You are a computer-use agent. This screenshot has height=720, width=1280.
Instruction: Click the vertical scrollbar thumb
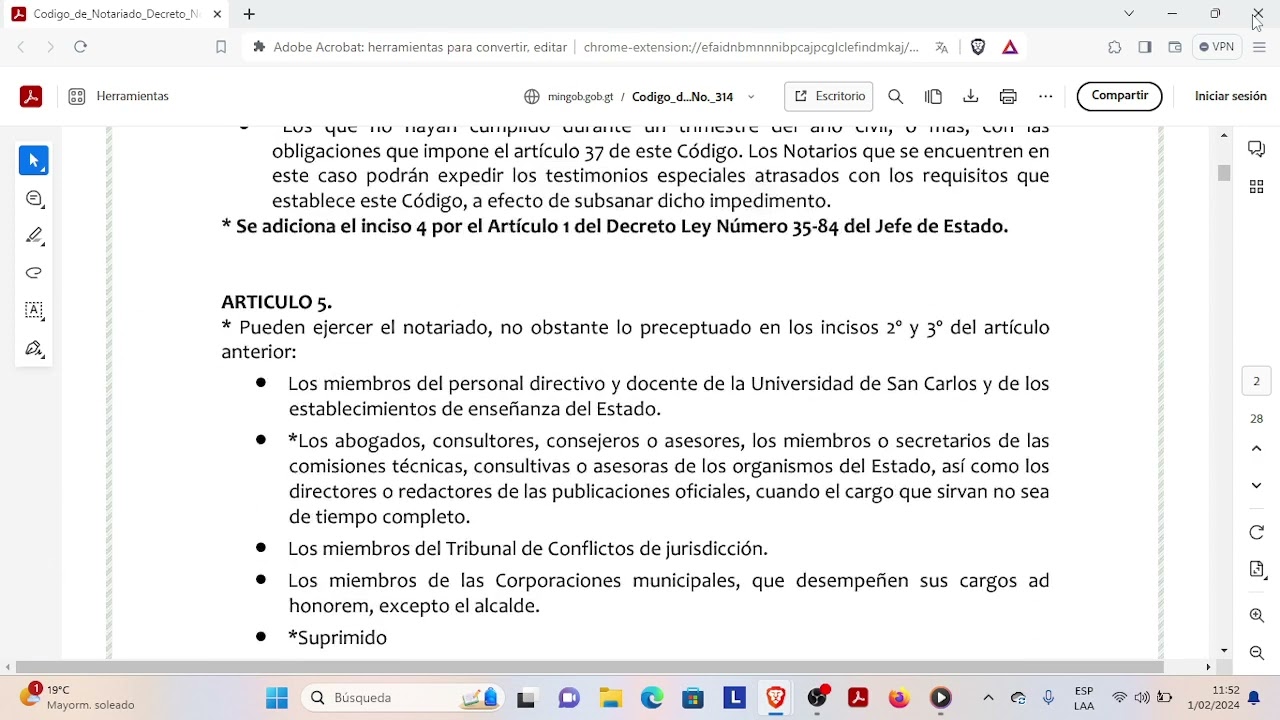pyautogui.click(x=1224, y=173)
